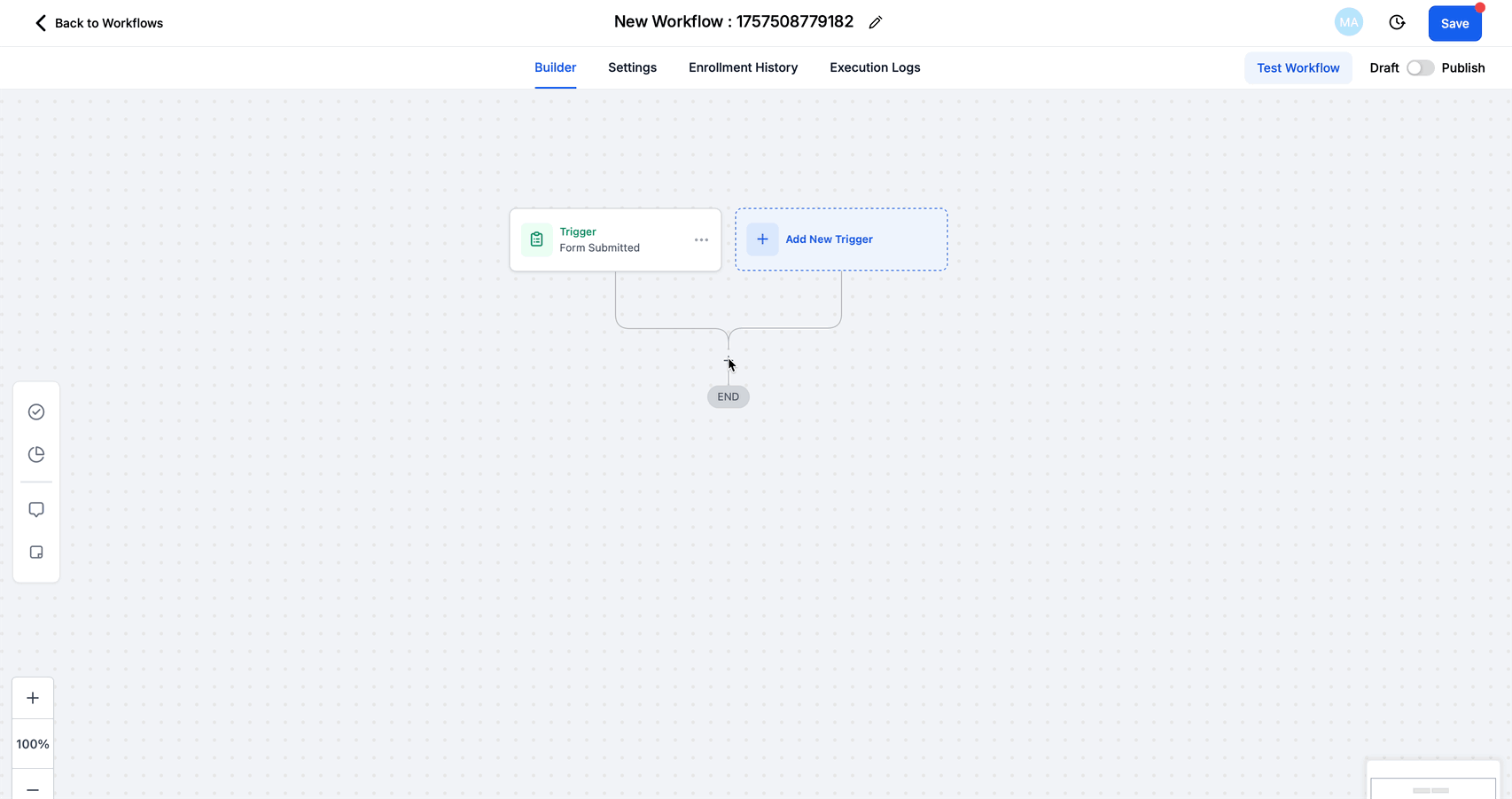The width and height of the screenshot is (1512, 799).
Task: Switch to the Settings tab
Action: point(632,67)
